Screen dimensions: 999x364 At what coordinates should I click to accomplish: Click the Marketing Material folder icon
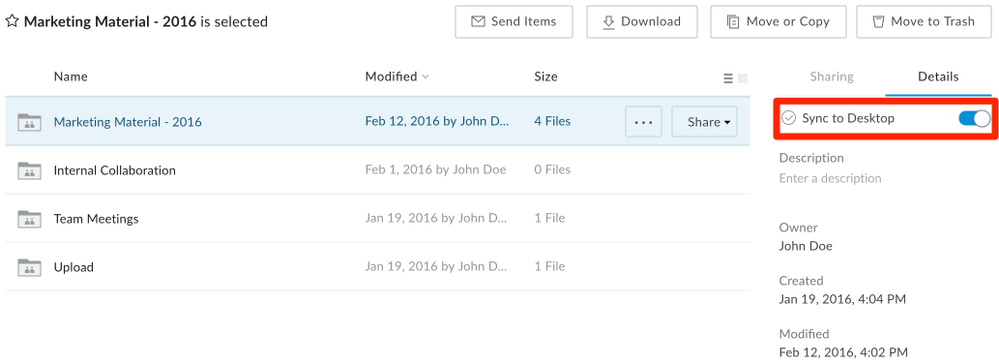29,121
